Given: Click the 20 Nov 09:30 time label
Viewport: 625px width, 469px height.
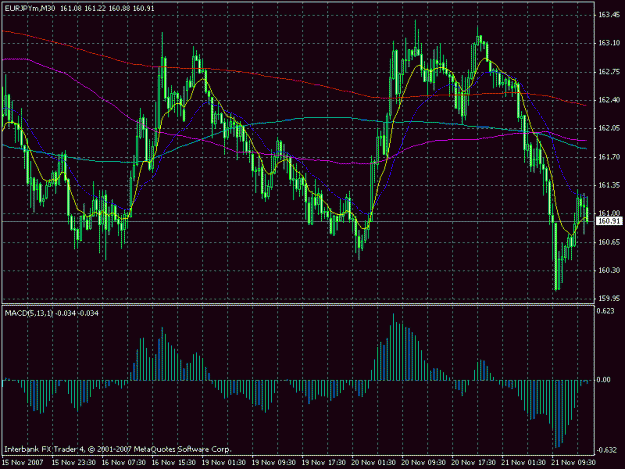Looking at the screenshot, I should click(423, 462).
